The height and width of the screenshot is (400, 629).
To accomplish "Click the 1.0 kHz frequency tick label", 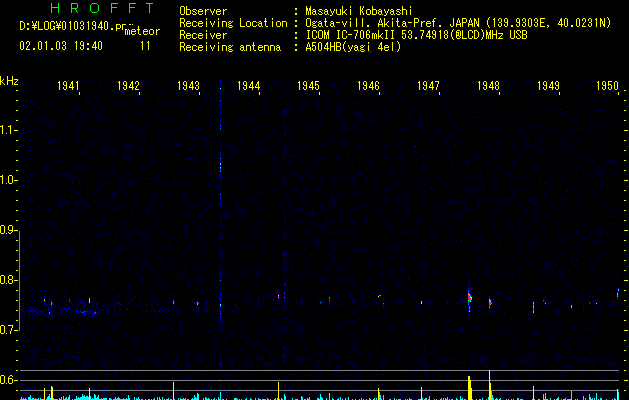I will [8, 180].
